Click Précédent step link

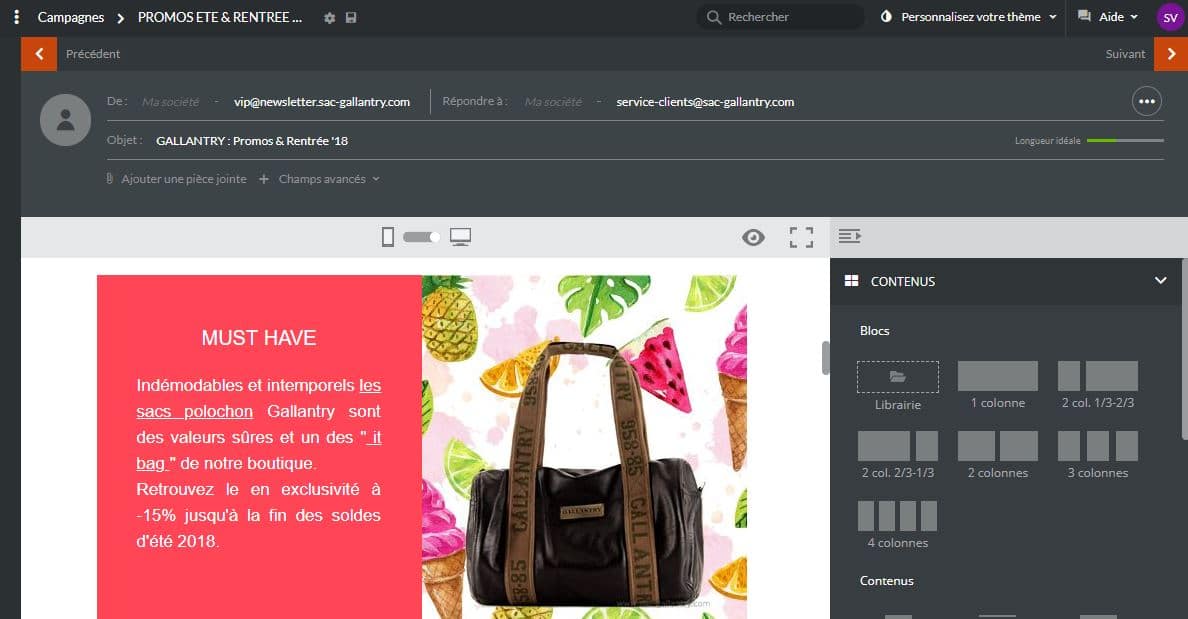[93, 54]
